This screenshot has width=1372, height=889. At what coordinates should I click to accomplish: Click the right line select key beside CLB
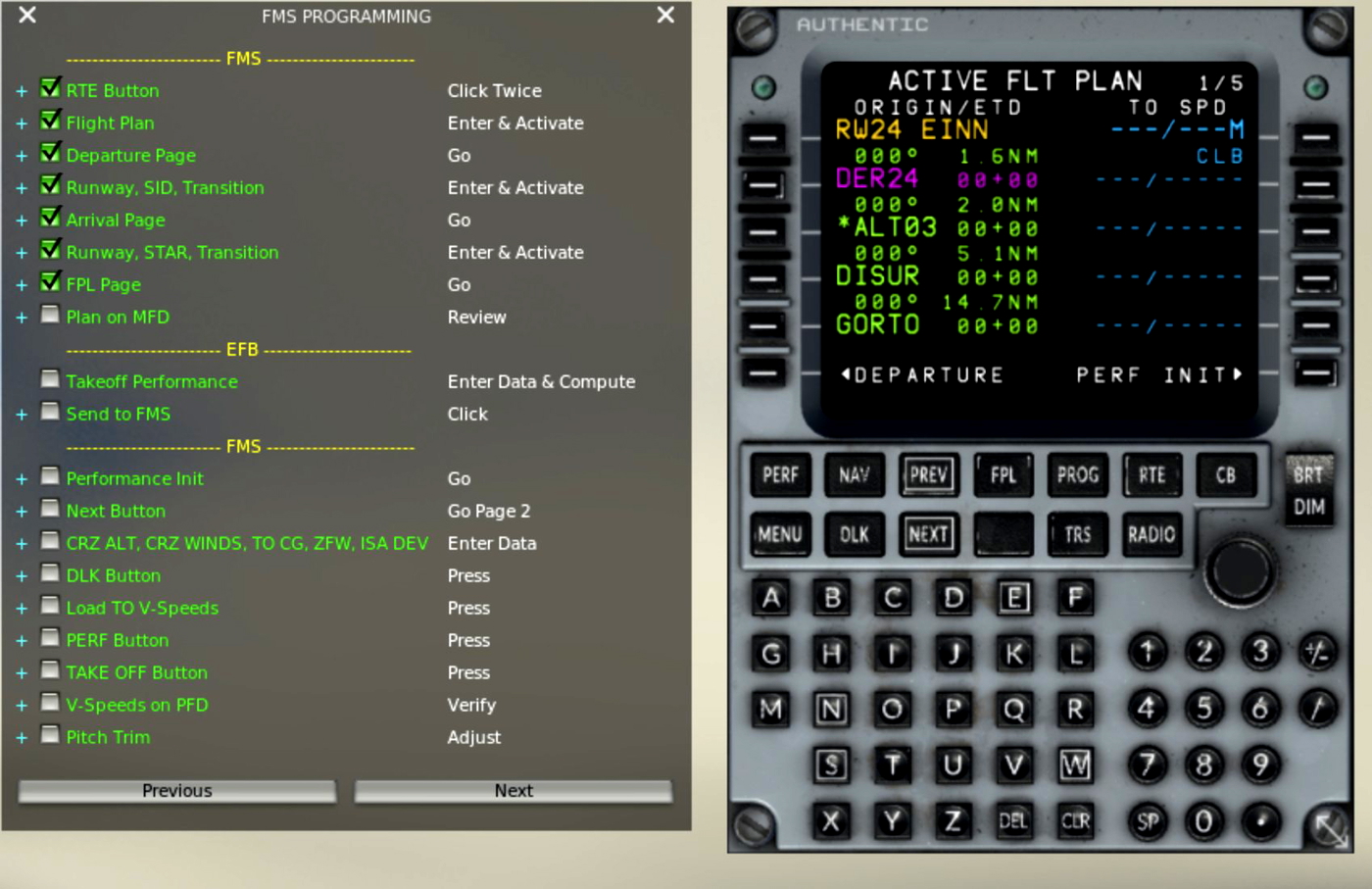(x=1317, y=137)
